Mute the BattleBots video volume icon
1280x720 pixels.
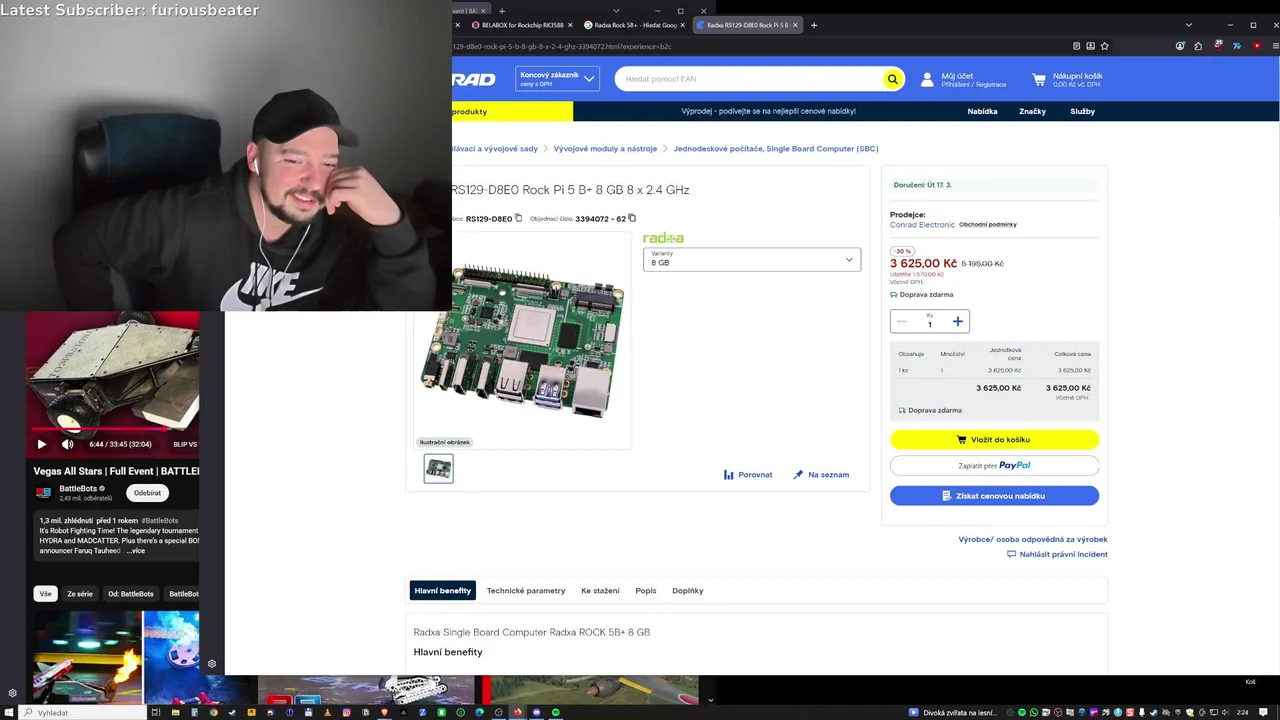(x=67, y=444)
